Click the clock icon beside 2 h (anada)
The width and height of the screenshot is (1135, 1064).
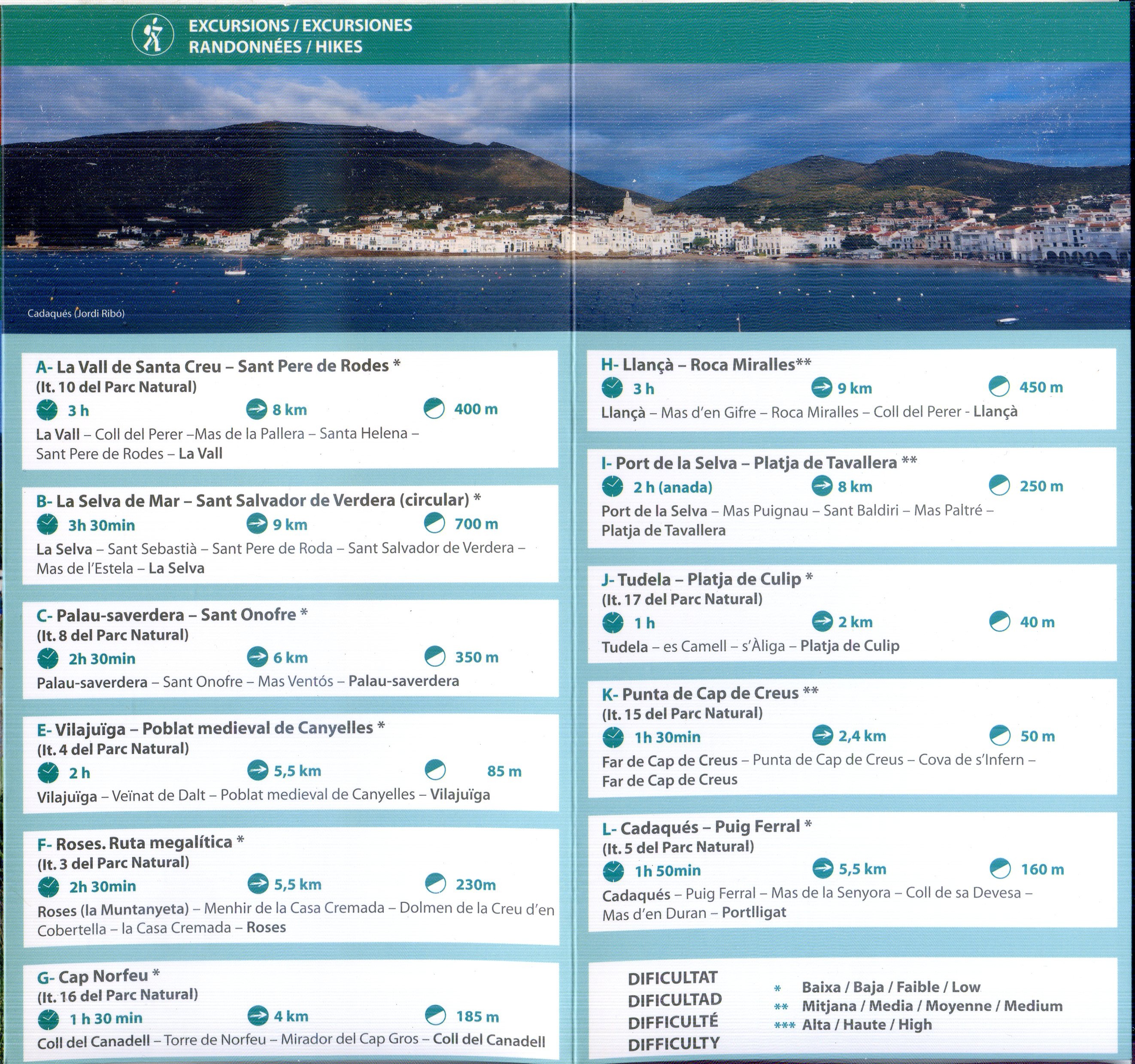[x=613, y=486]
